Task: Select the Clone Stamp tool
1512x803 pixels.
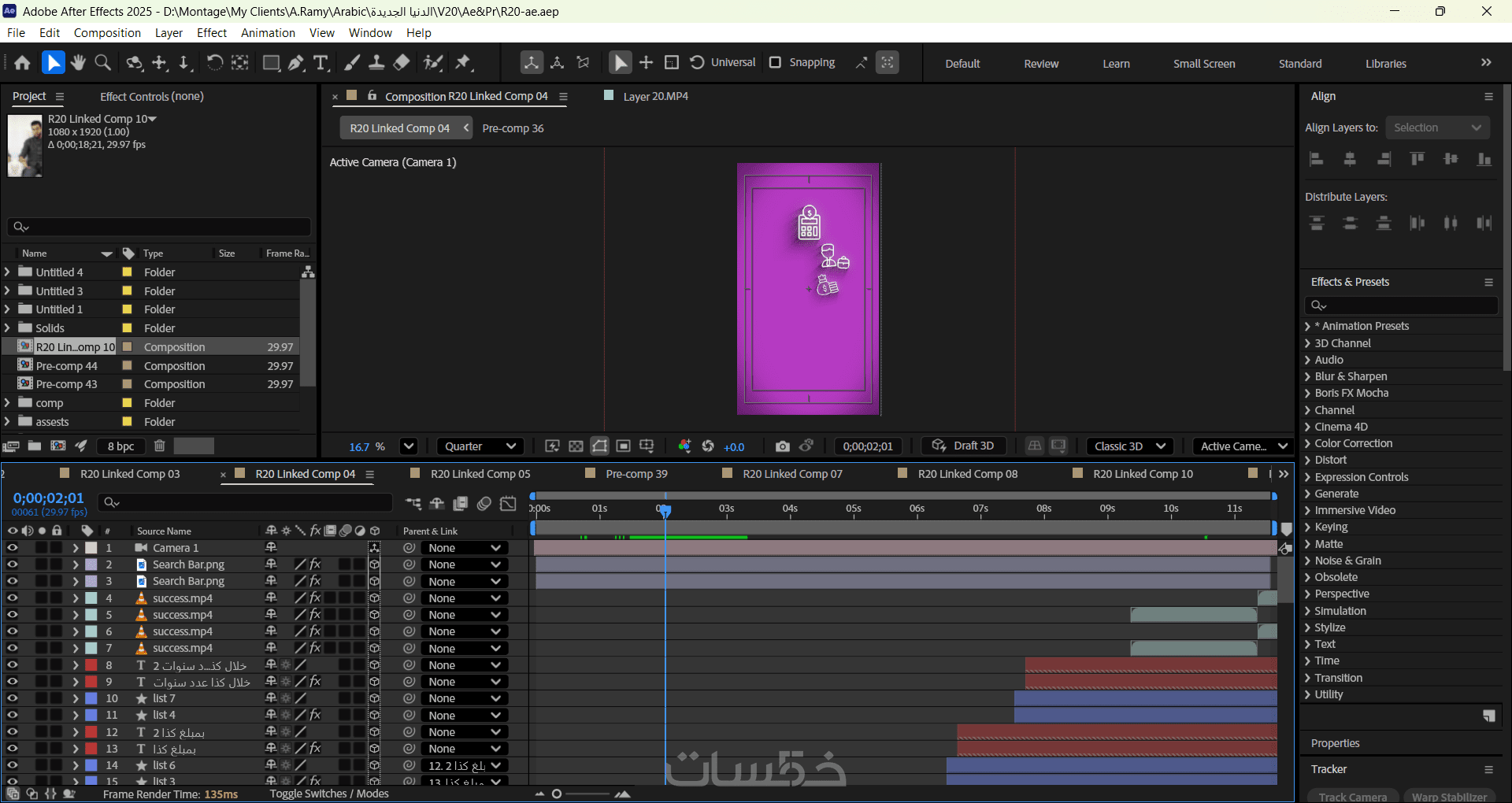Action: click(x=376, y=63)
